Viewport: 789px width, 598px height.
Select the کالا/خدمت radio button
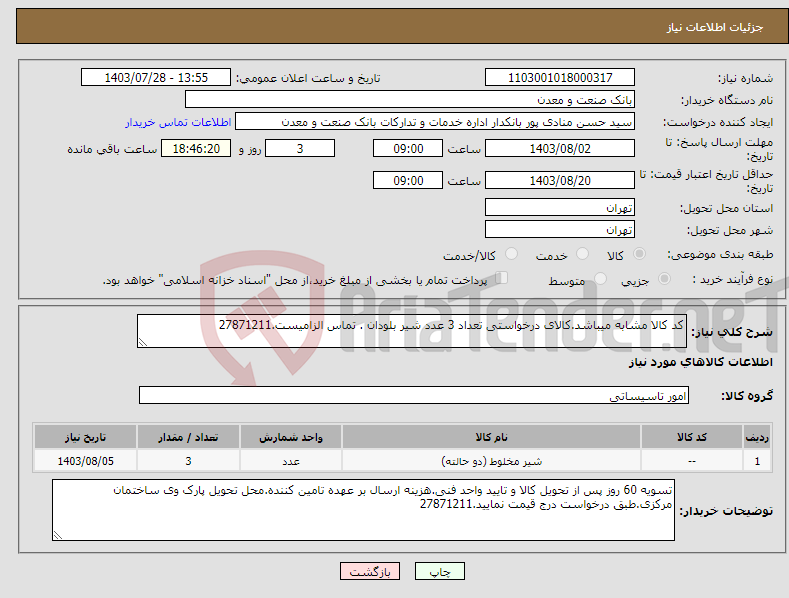click(x=511, y=254)
